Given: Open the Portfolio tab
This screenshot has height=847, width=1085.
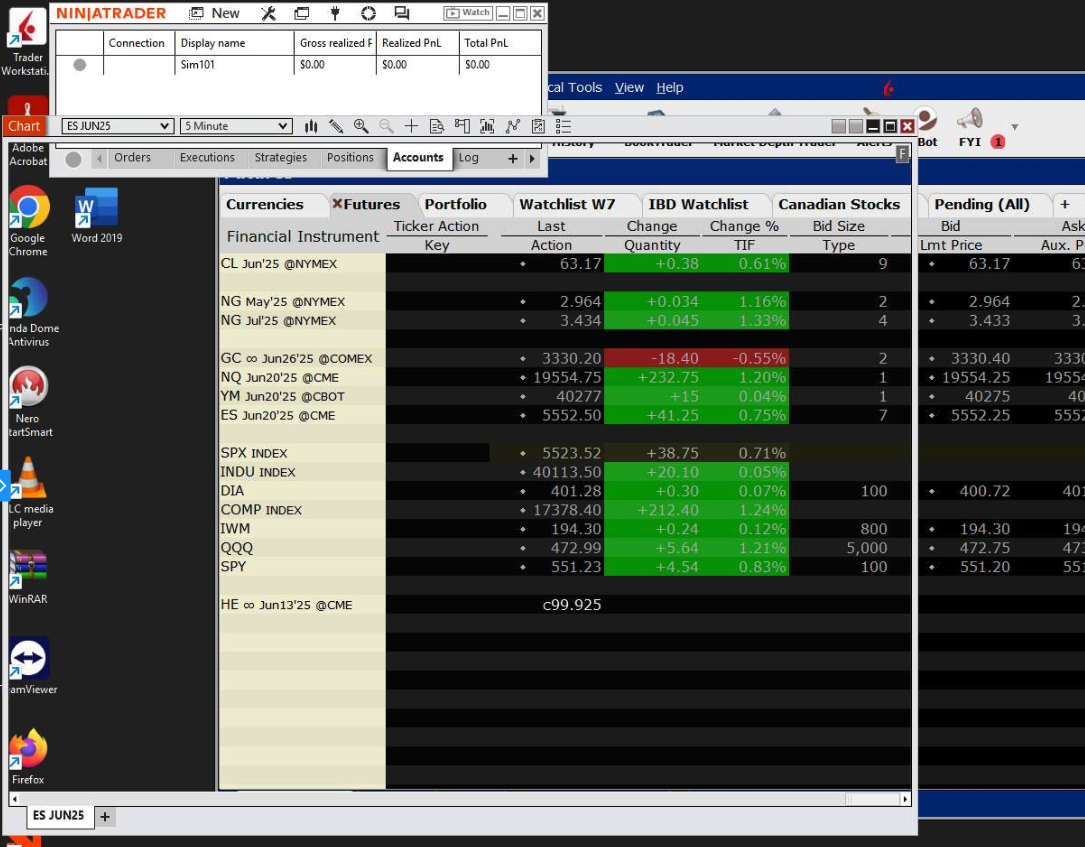Looking at the screenshot, I should [x=455, y=204].
